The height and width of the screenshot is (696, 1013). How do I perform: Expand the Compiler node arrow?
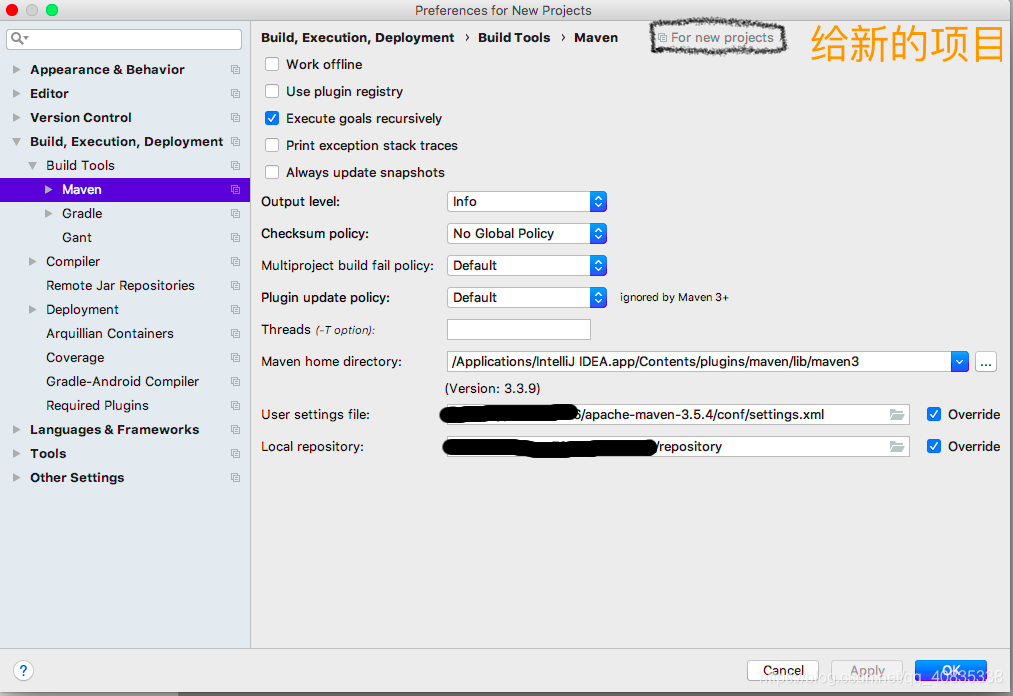(x=32, y=261)
